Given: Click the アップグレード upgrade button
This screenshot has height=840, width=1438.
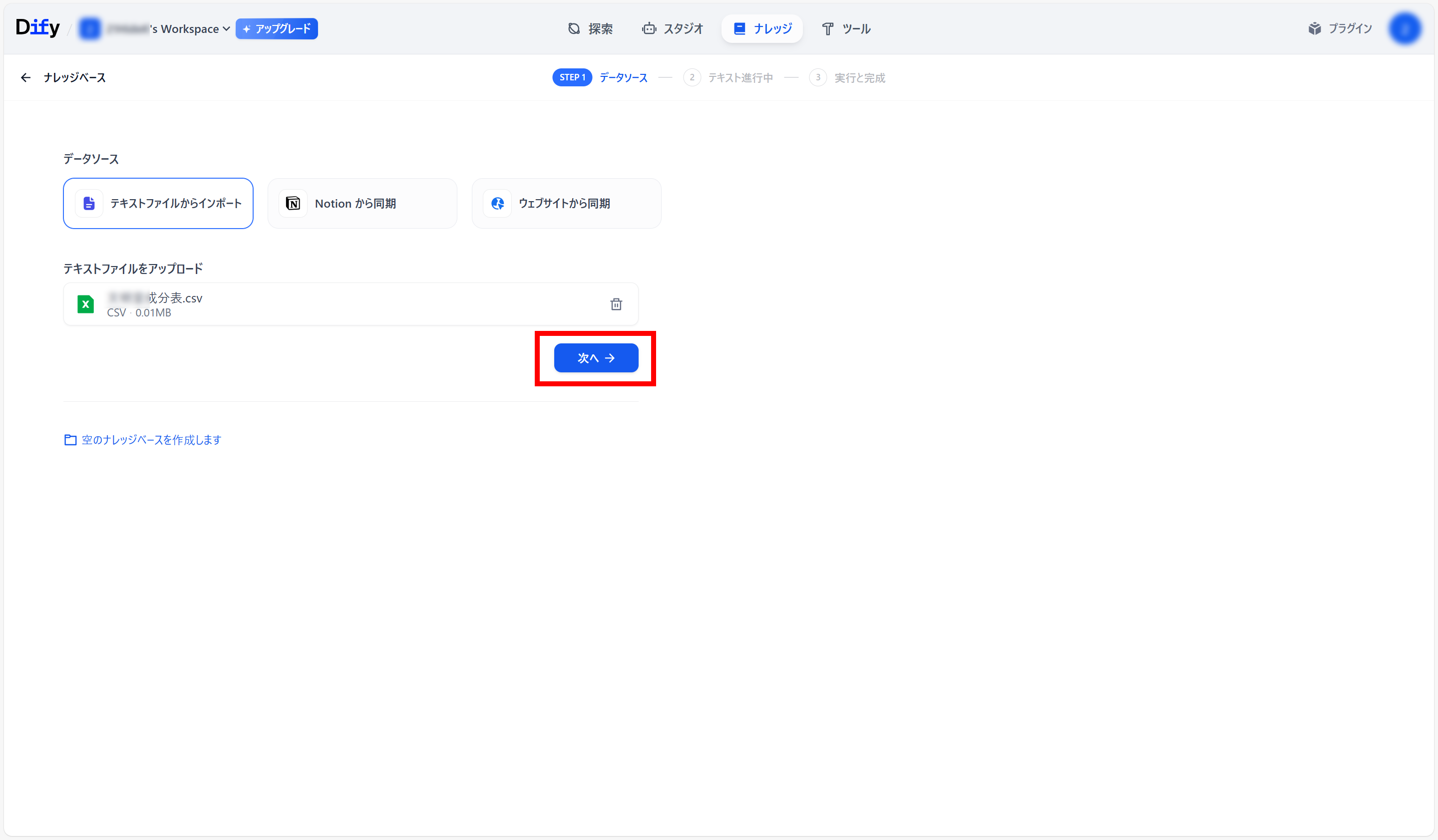Looking at the screenshot, I should click(x=277, y=28).
